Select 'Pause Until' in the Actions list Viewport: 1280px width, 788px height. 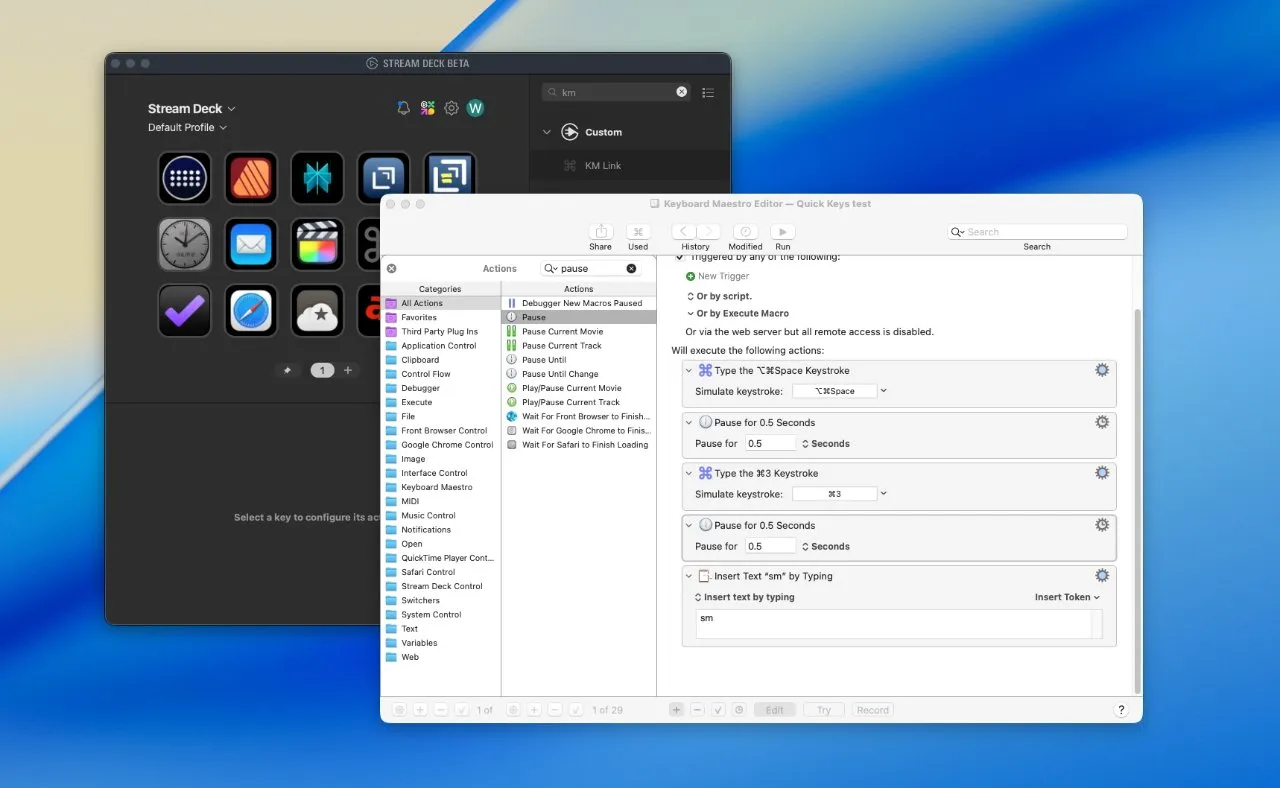coord(544,360)
